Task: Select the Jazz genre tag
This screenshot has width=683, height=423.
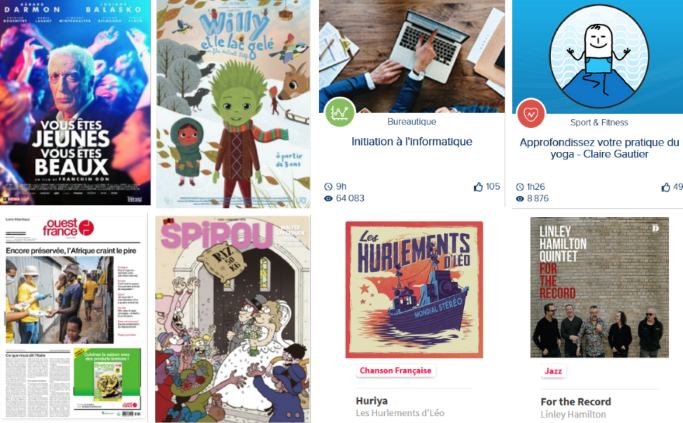Action: pos(553,371)
